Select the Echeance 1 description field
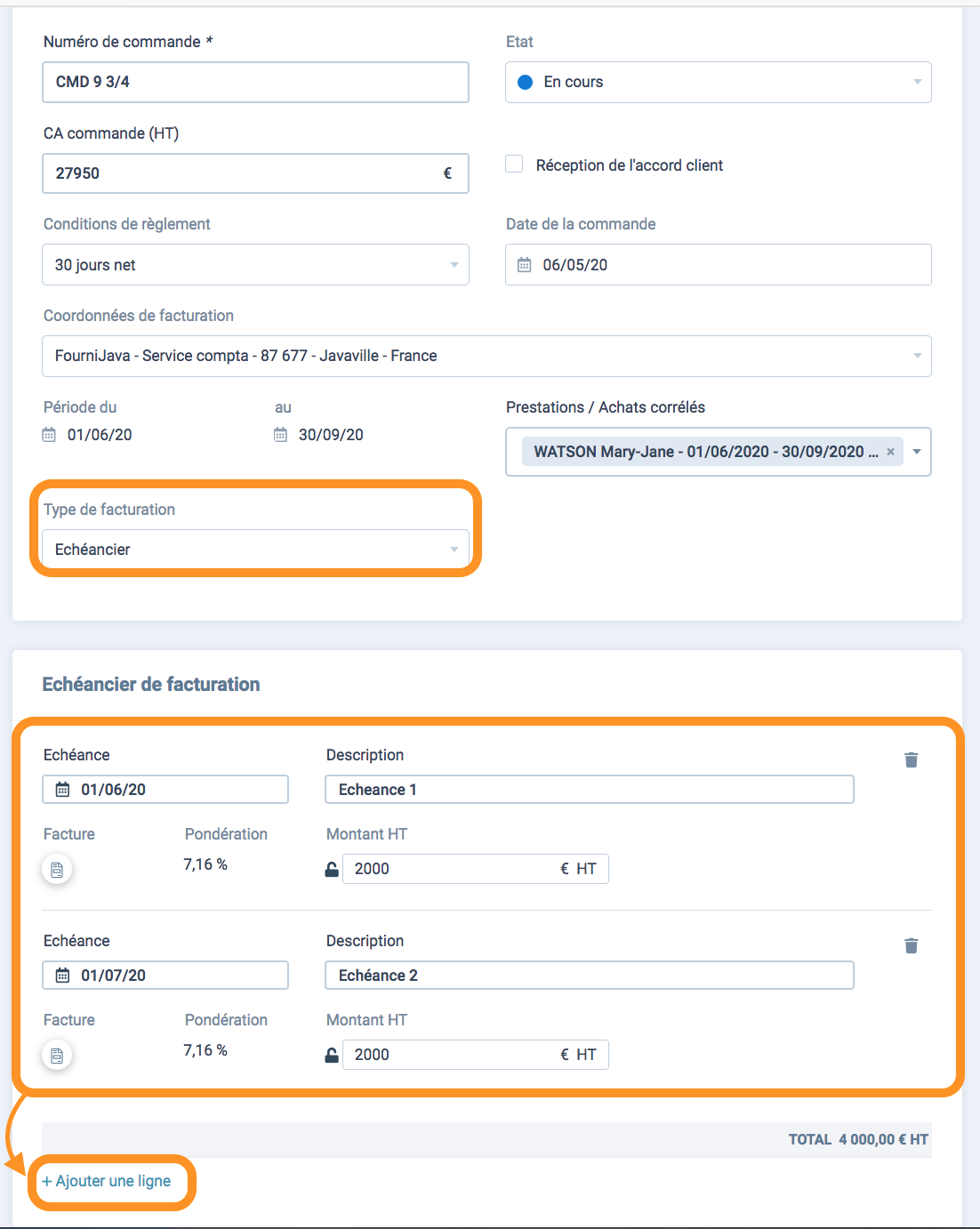The image size is (980, 1229). click(590, 790)
